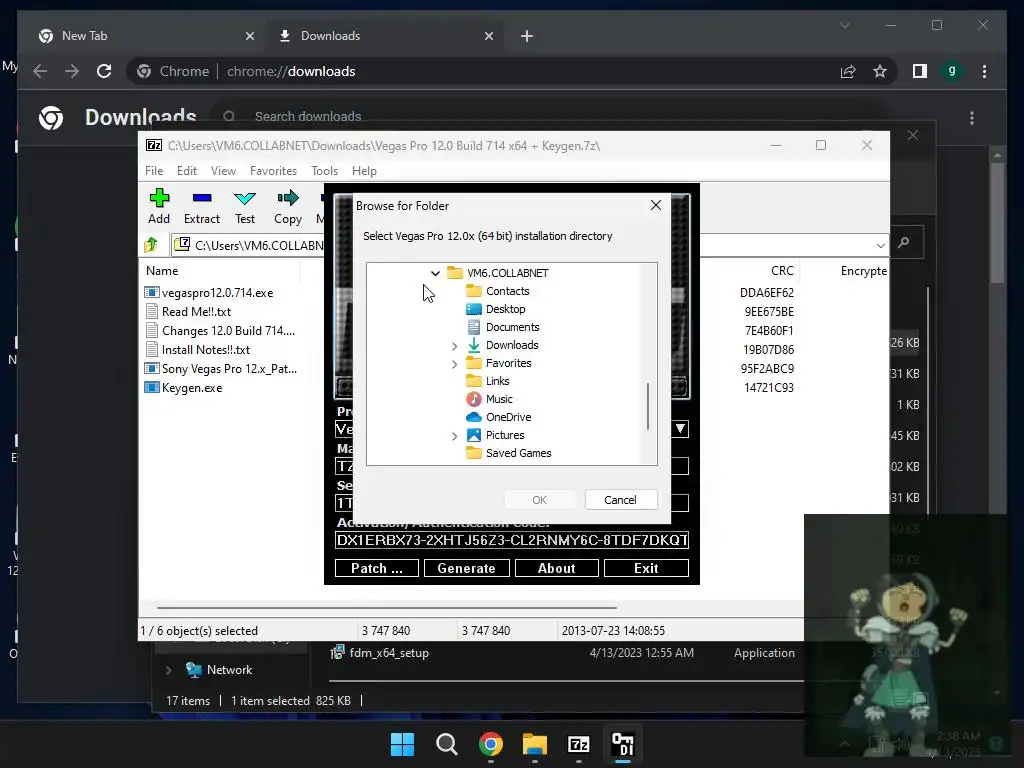Open Downloads page more actions menu
The image size is (1024, 768).
pyautogui.click(x=972, y=118)
